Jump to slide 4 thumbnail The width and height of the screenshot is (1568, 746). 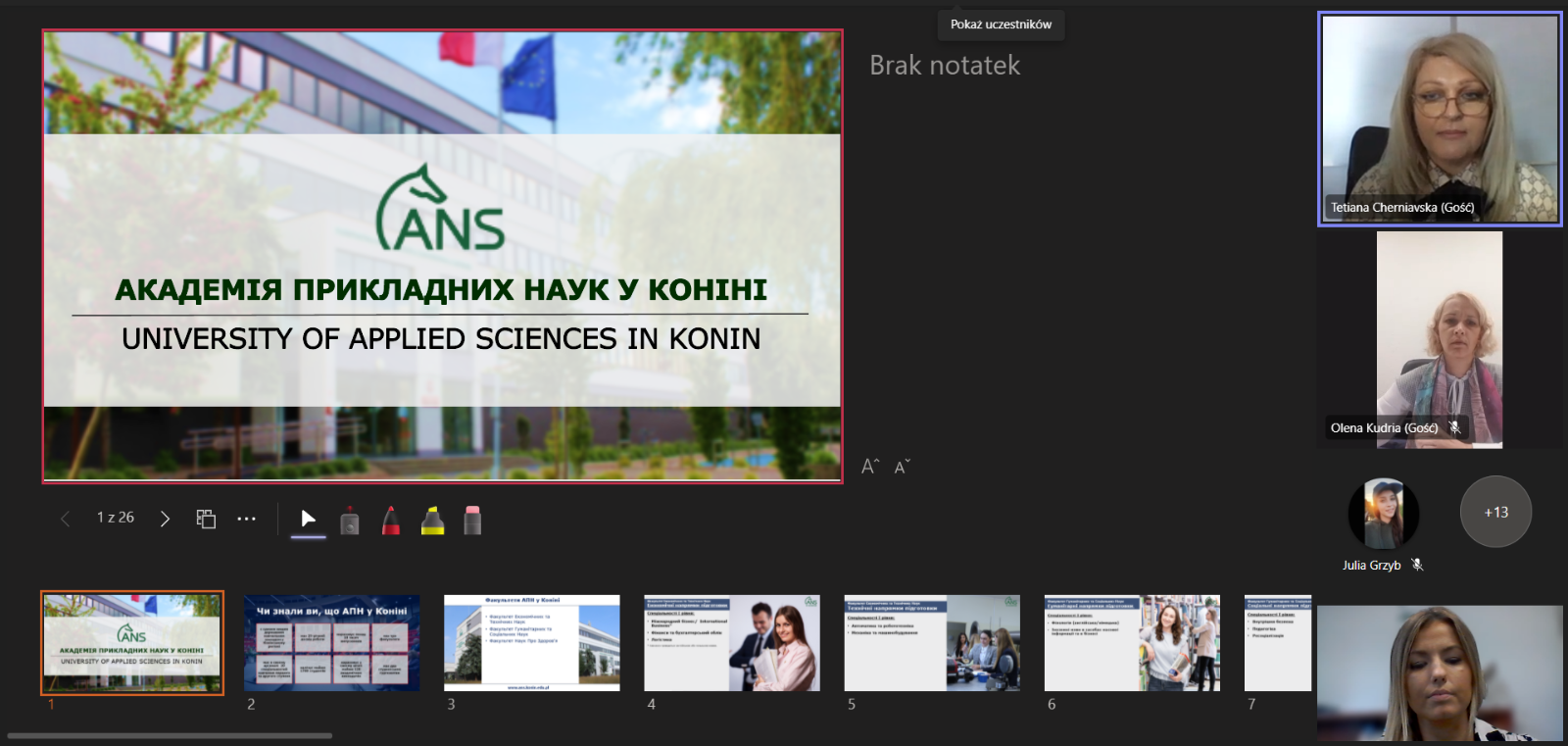pos(731,643)
